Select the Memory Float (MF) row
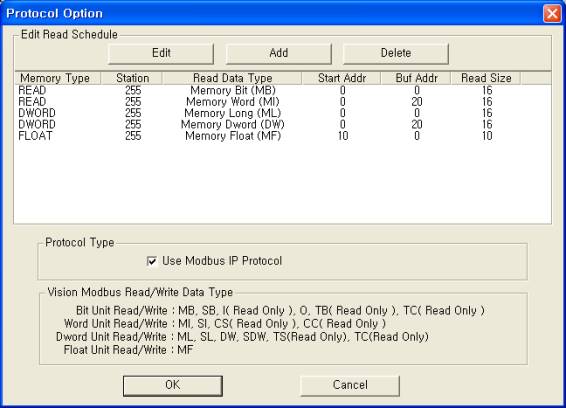This screenshot has width=566, height=408. coord(283,136)
